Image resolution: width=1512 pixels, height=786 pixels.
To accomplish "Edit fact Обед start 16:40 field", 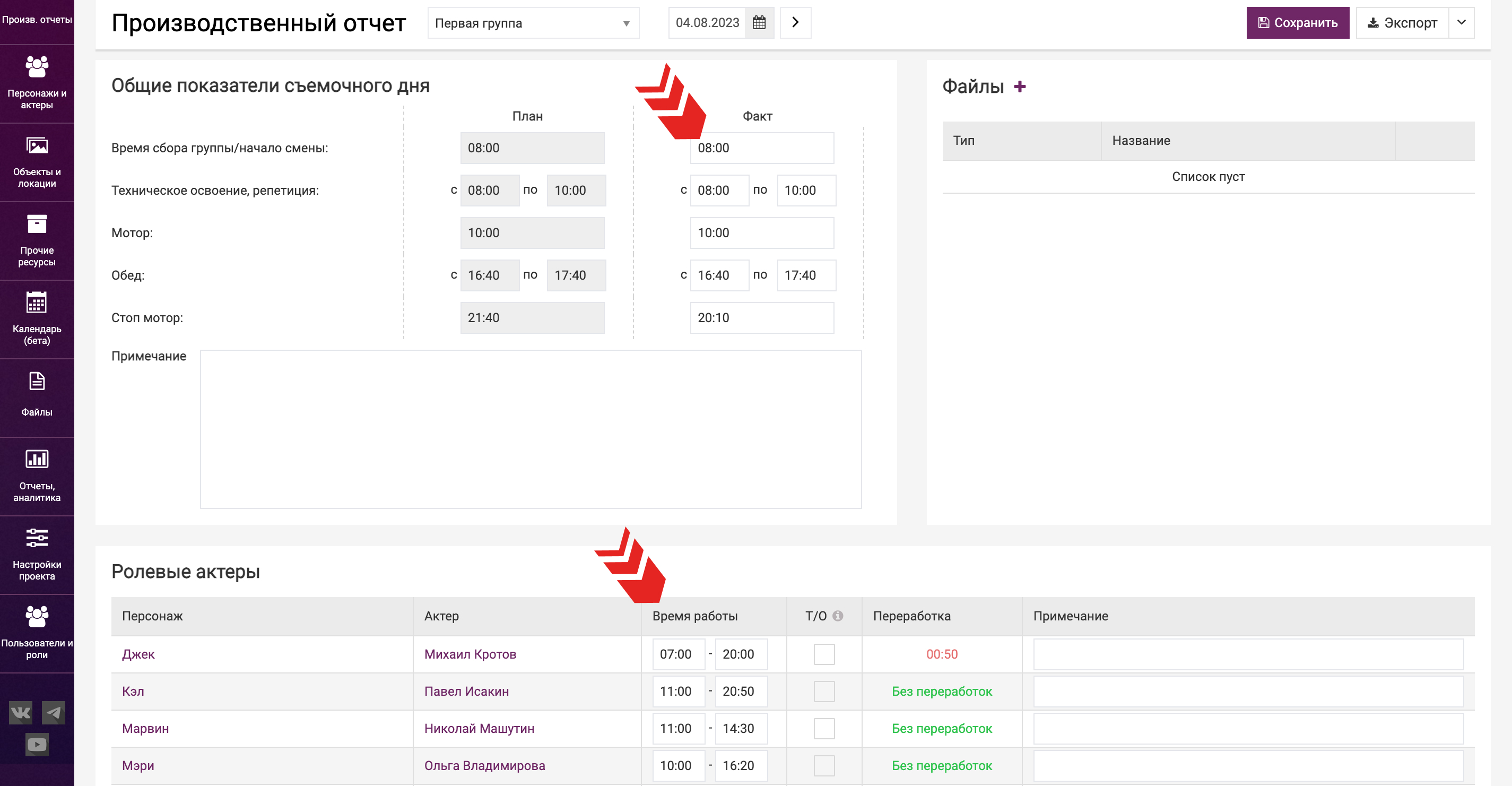I will tap(719, 275).
